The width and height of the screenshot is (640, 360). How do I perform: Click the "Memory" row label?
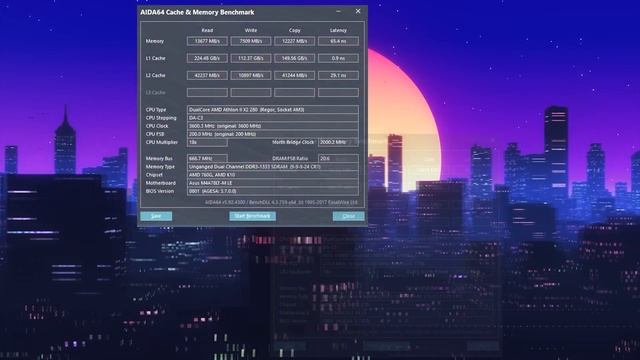point(155,41)
